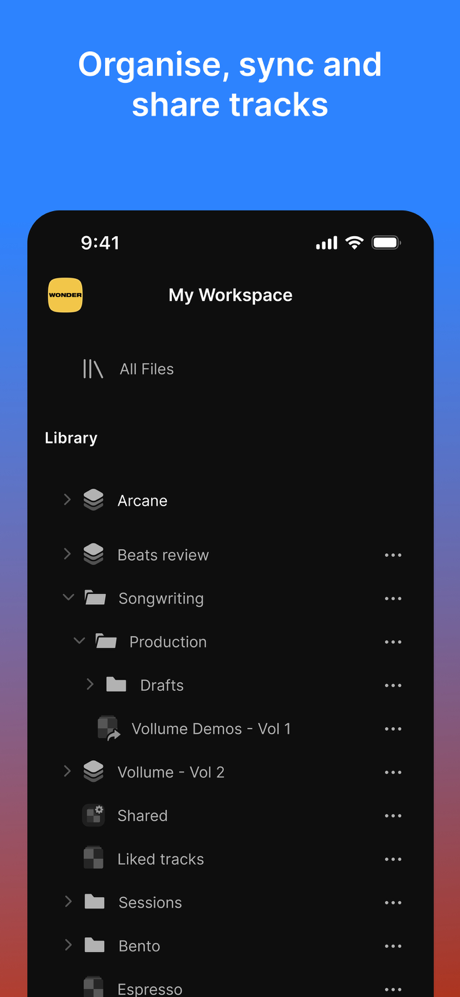Select the Sessions folder label
This screenshot has width=460, height=997.
(150, 902)
